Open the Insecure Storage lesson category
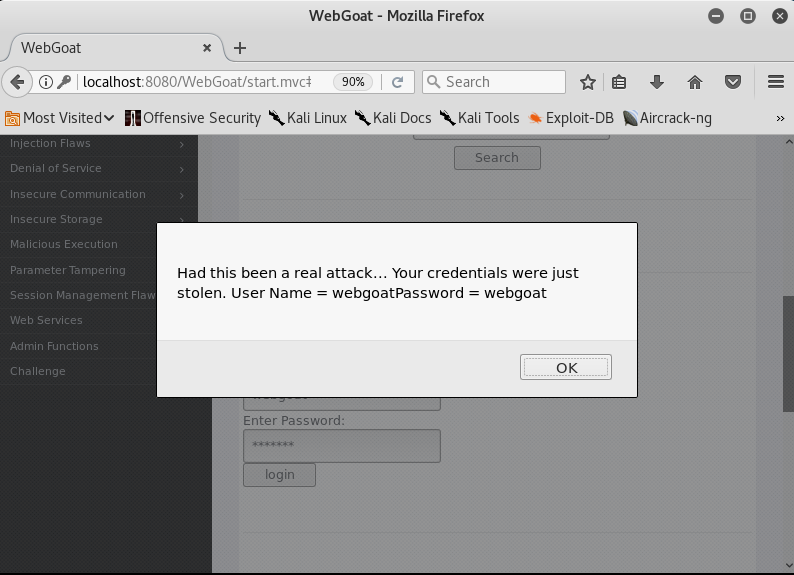Viewport: 794px width, 575px height. [x=56, y=219]
